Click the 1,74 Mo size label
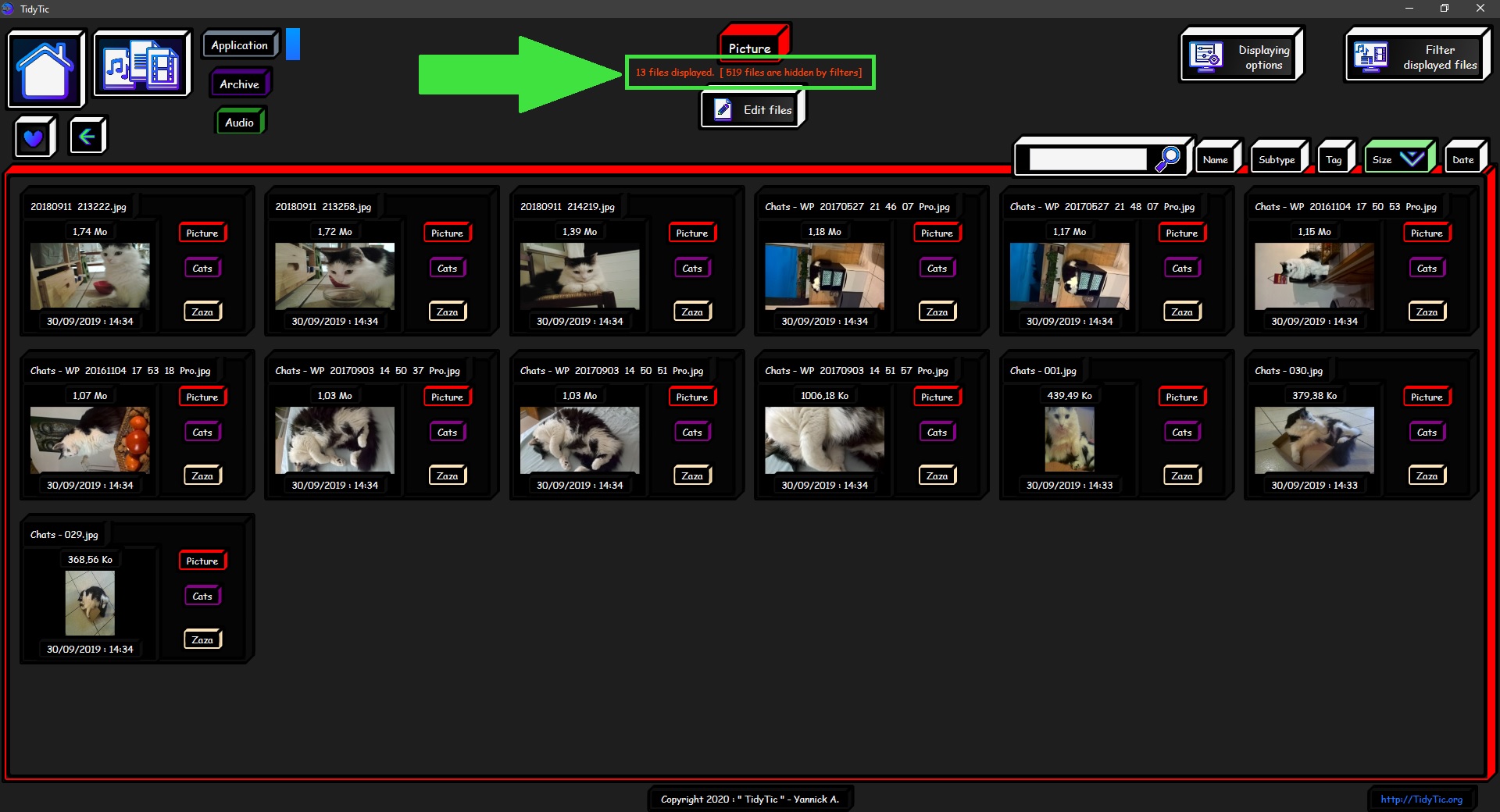This screenshot has width=1500, height=812. 90,232
